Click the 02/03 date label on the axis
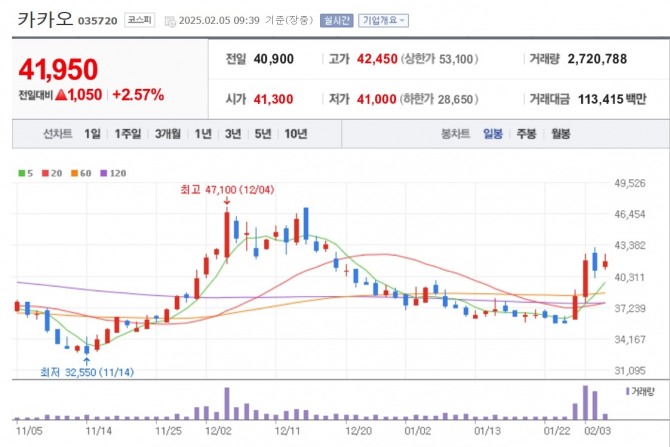This screenshot has width=670, height=447. point(597,430)
